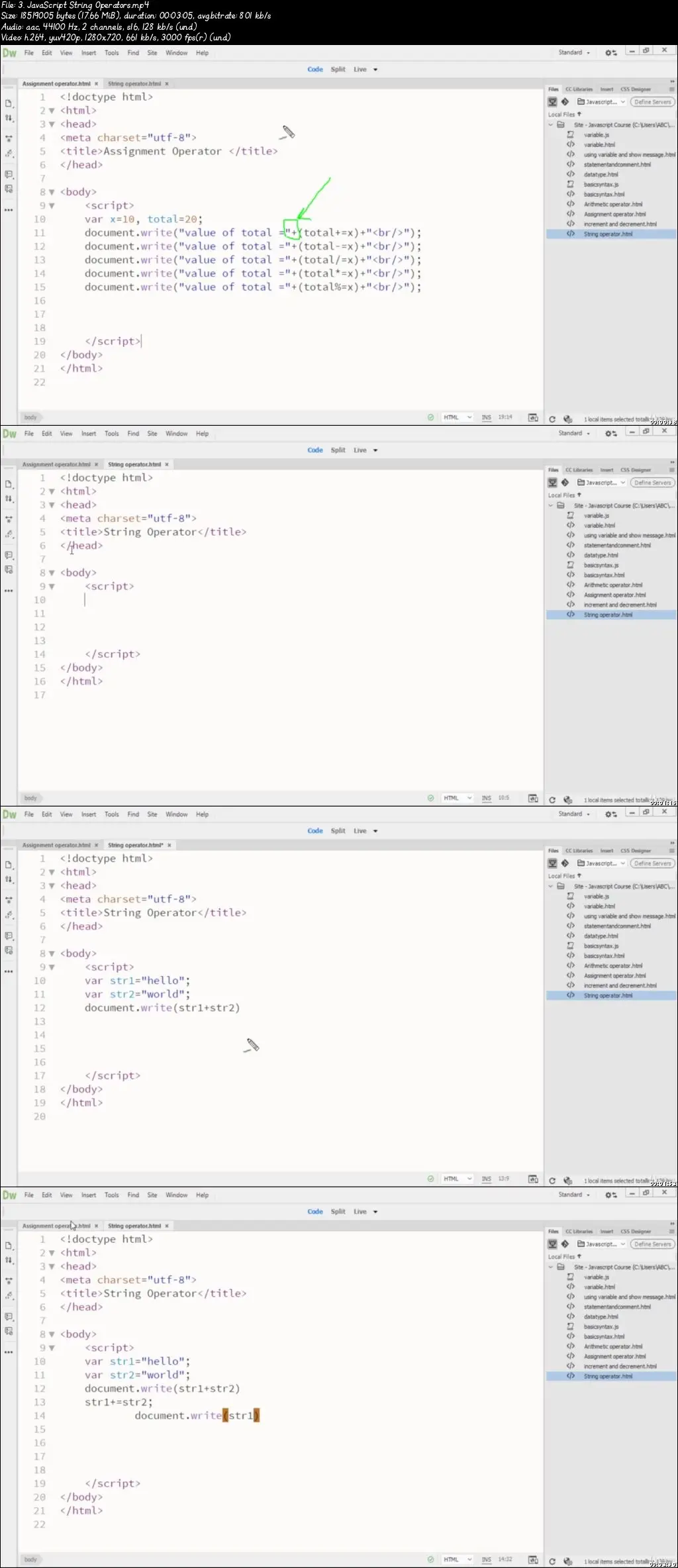
Task: Real-time preview icon in first frame's status bar
Action: coord(533,418)
